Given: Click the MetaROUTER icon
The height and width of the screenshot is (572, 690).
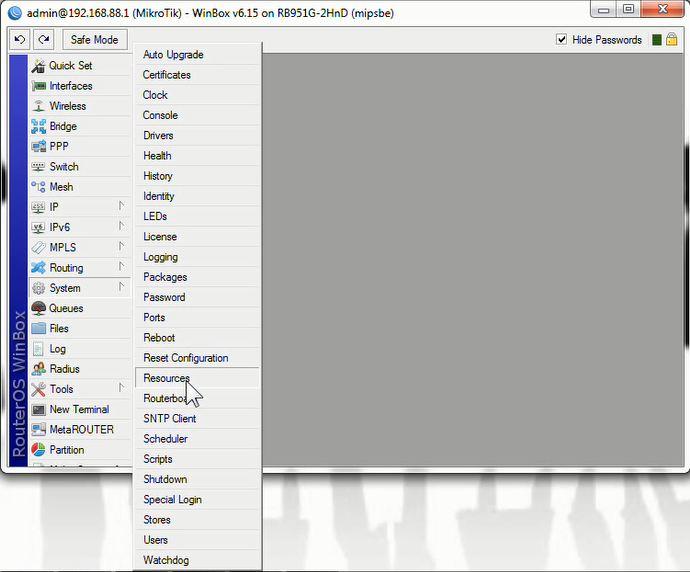Looking at the screenshot, I should coord(38,429).
